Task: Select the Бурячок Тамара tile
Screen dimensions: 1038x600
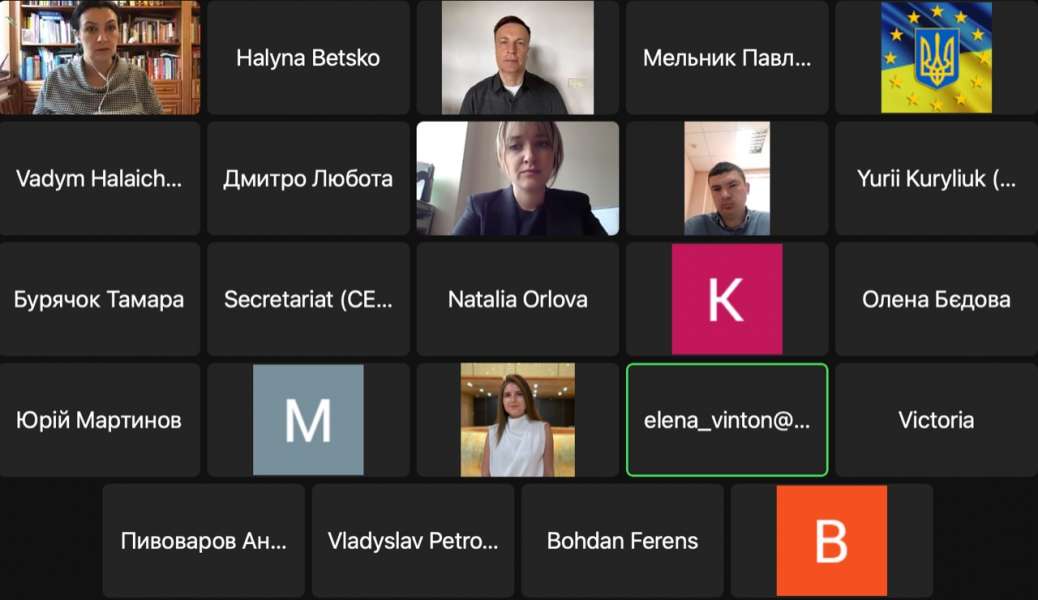Action: click(x=99, y=299)
